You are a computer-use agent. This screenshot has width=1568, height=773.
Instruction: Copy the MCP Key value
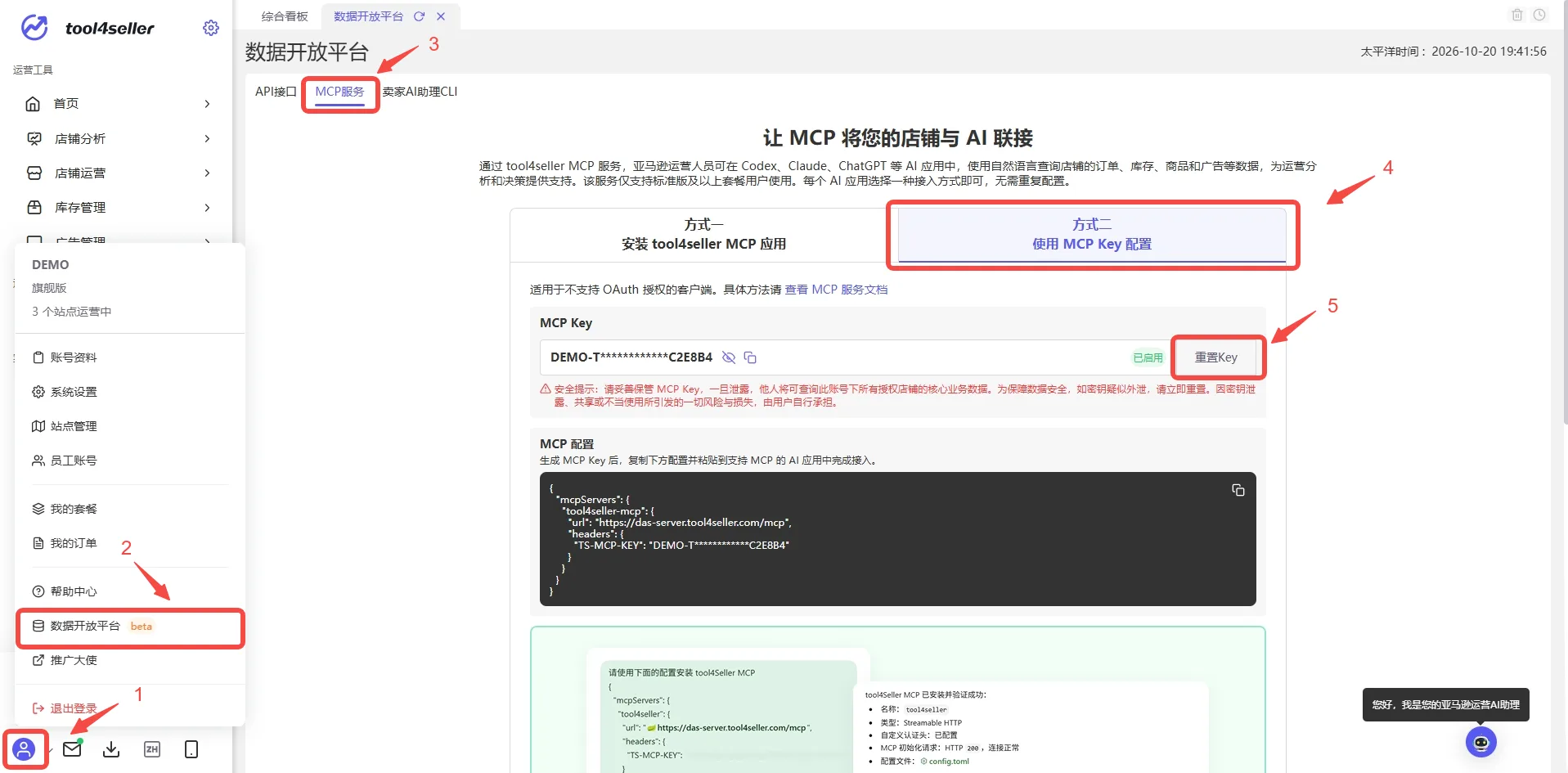[750, 357]
